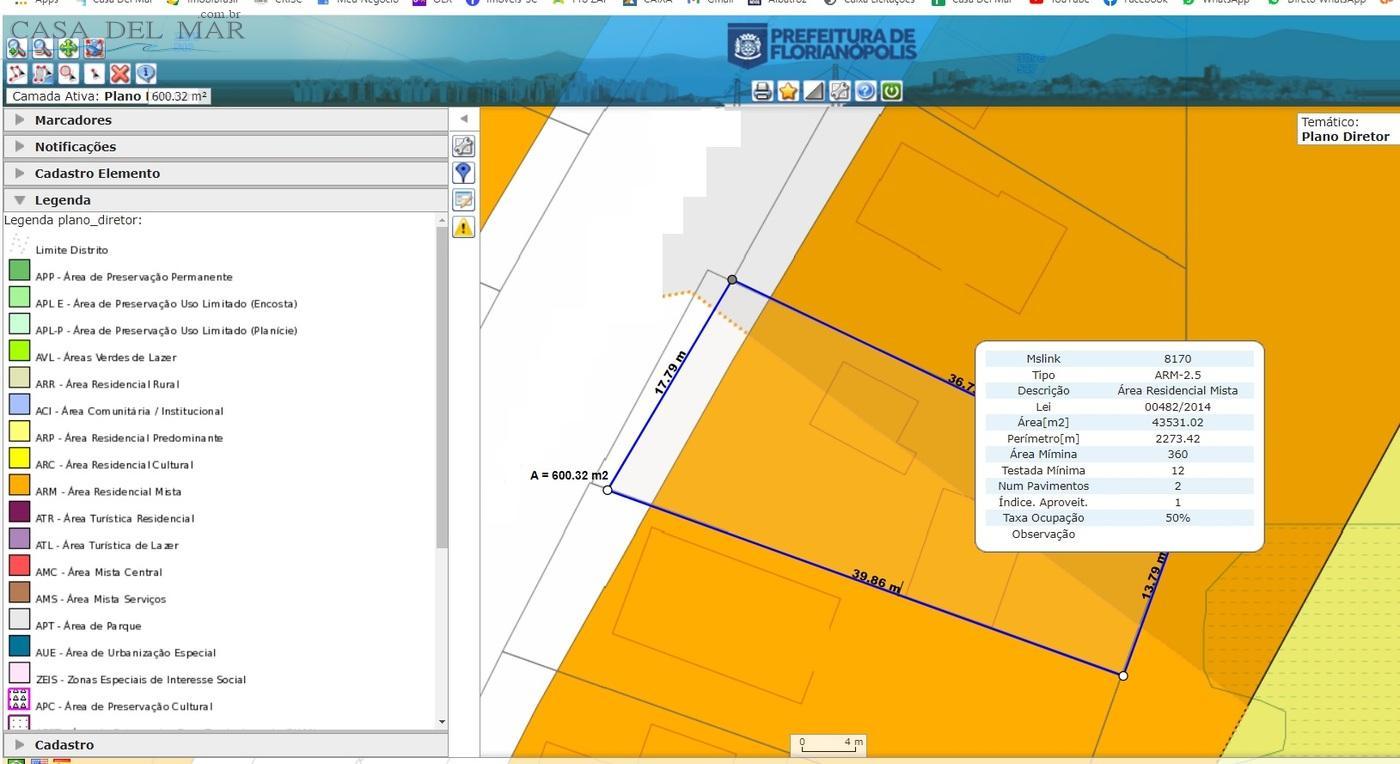
Task: Click the 39.86 m edge measurement label
Action: pyautogui.click(x=876, y=581)
